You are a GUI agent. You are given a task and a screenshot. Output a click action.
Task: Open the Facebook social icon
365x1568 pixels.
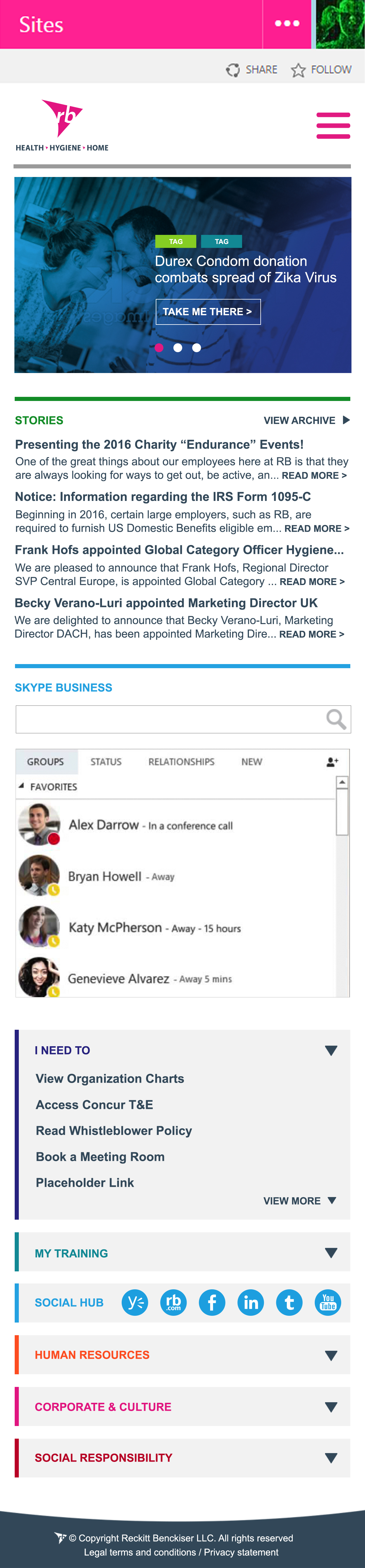[x=212, y=1303]
